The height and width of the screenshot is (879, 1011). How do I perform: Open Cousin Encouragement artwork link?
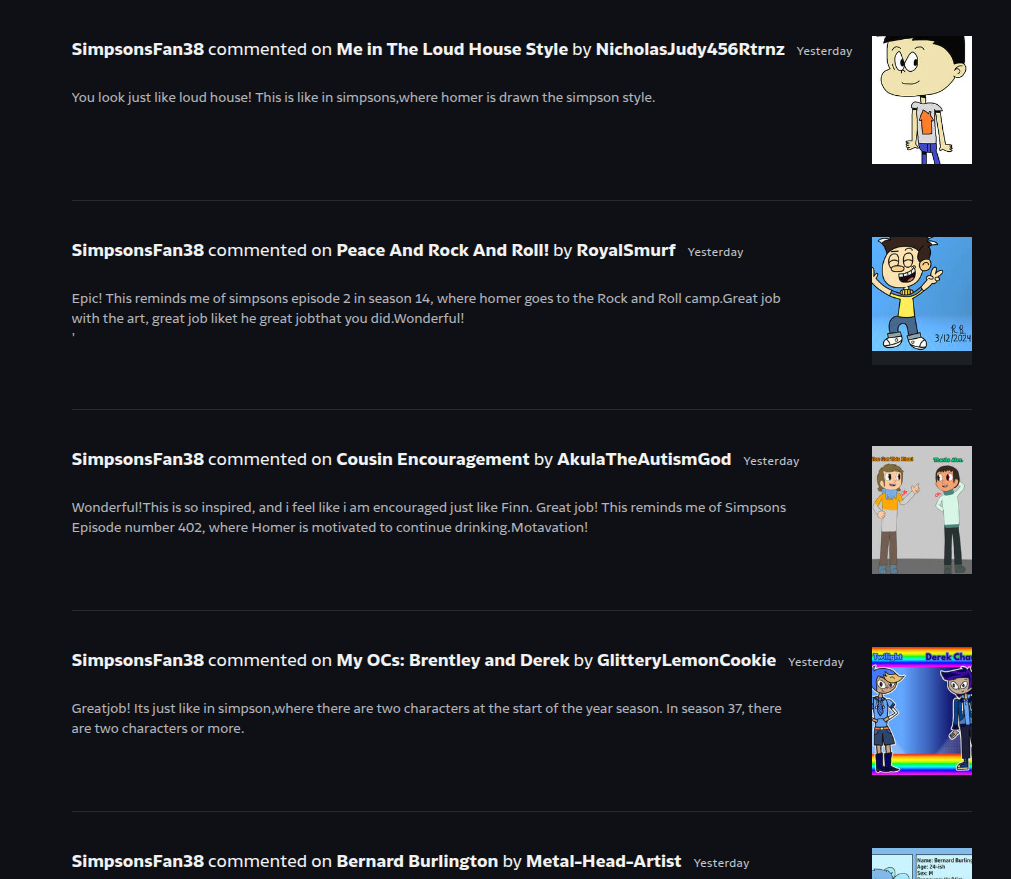(x=433, y=459)
